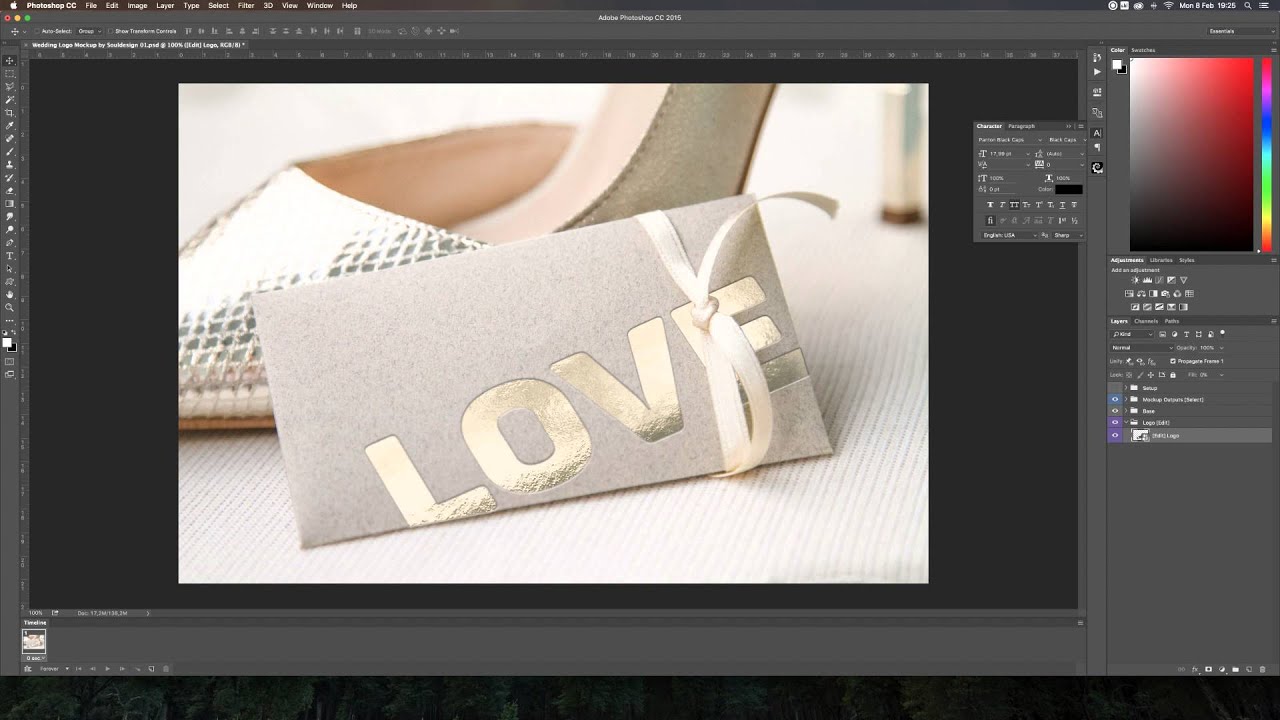Click the Faux Bold style button
Screen dimensions: 1280x720
(990, 205)
